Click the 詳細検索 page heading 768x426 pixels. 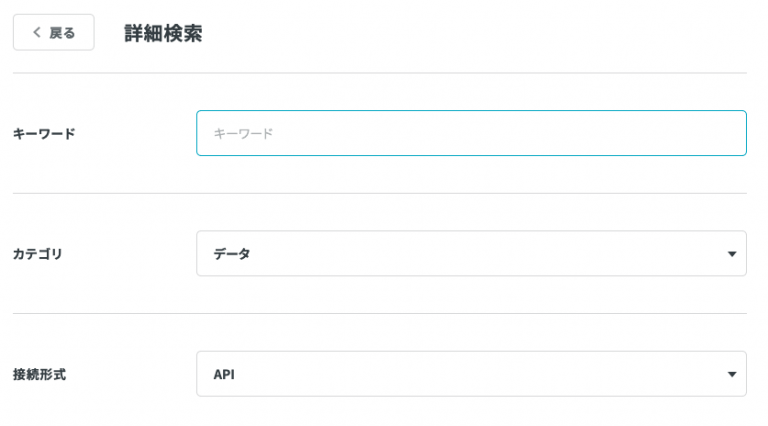click(x=163, y=33)
